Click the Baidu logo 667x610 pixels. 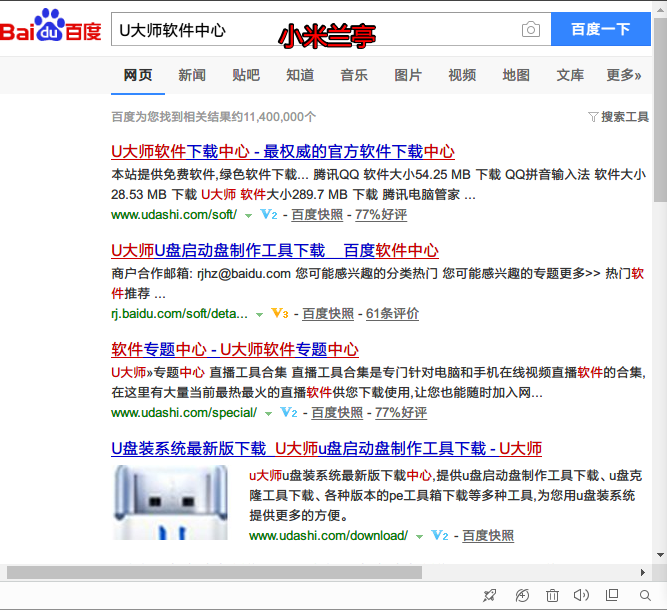(51, 26)
